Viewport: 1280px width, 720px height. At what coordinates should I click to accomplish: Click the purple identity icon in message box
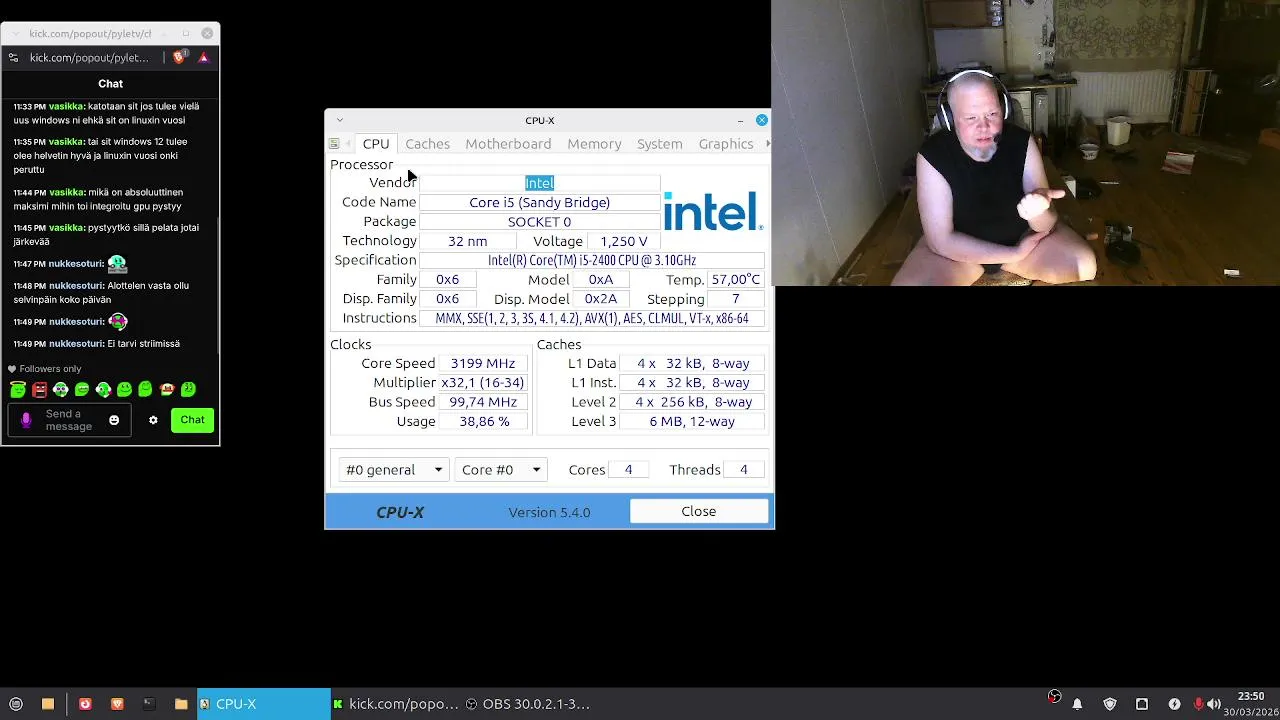point(26,420)
